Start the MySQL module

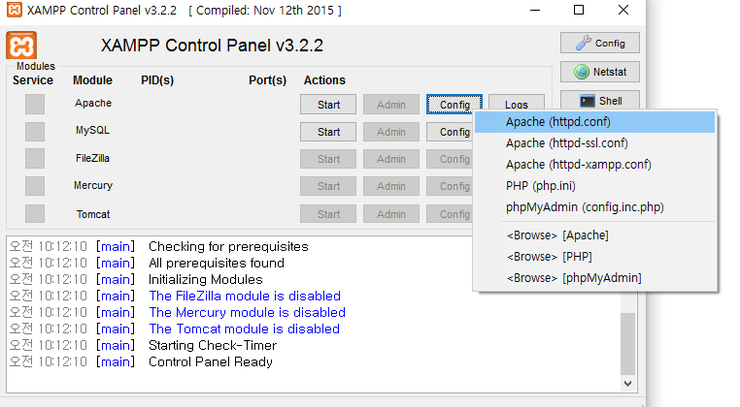coord(328,132)
